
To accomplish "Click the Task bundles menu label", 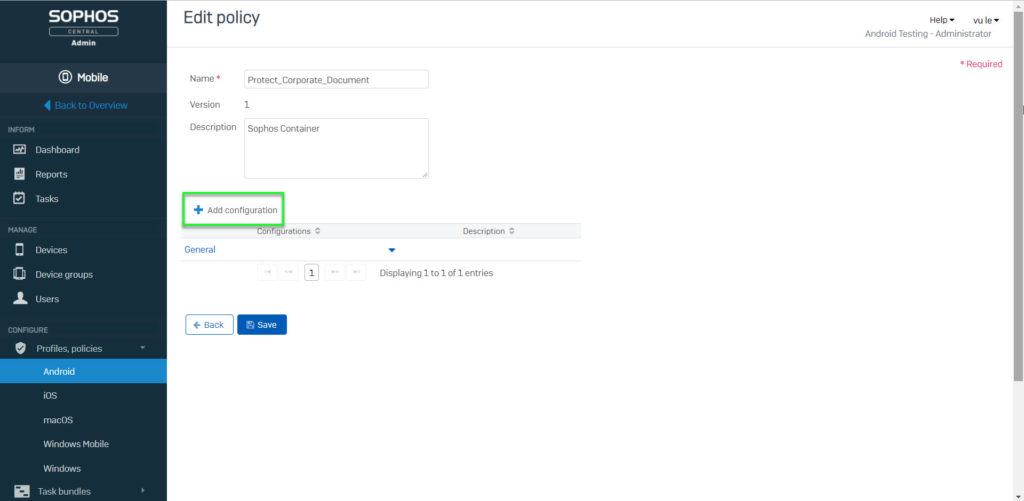I will pyautogui.click(x=64, y=491).
